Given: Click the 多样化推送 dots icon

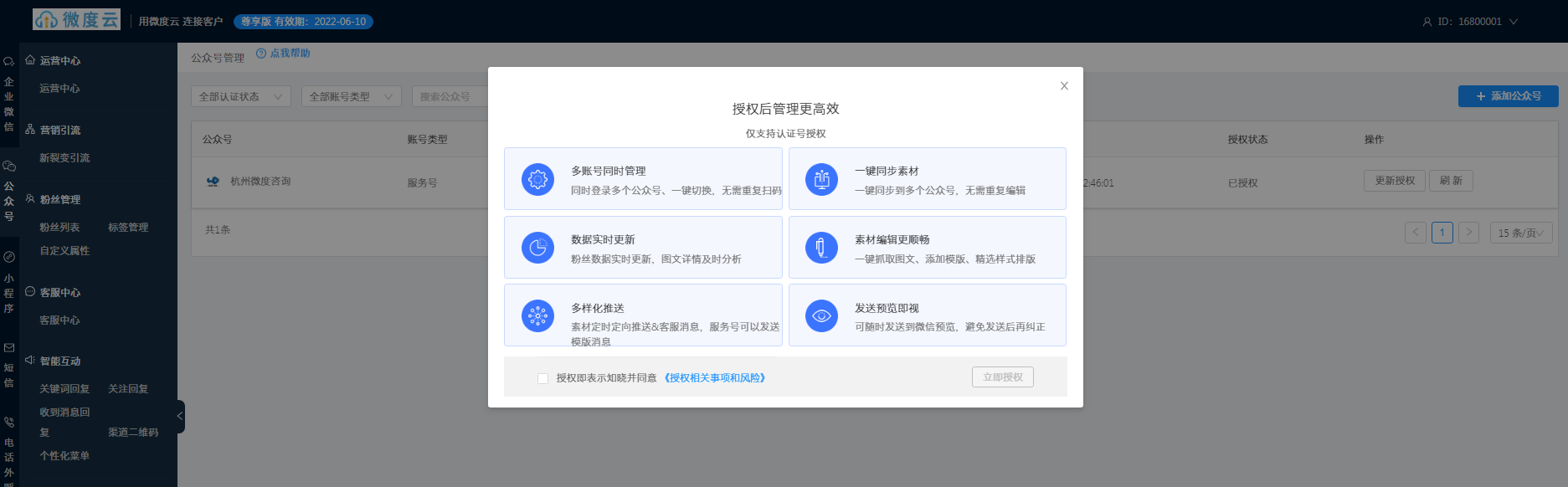Looking at the screenshot, I should coord(538,316).
